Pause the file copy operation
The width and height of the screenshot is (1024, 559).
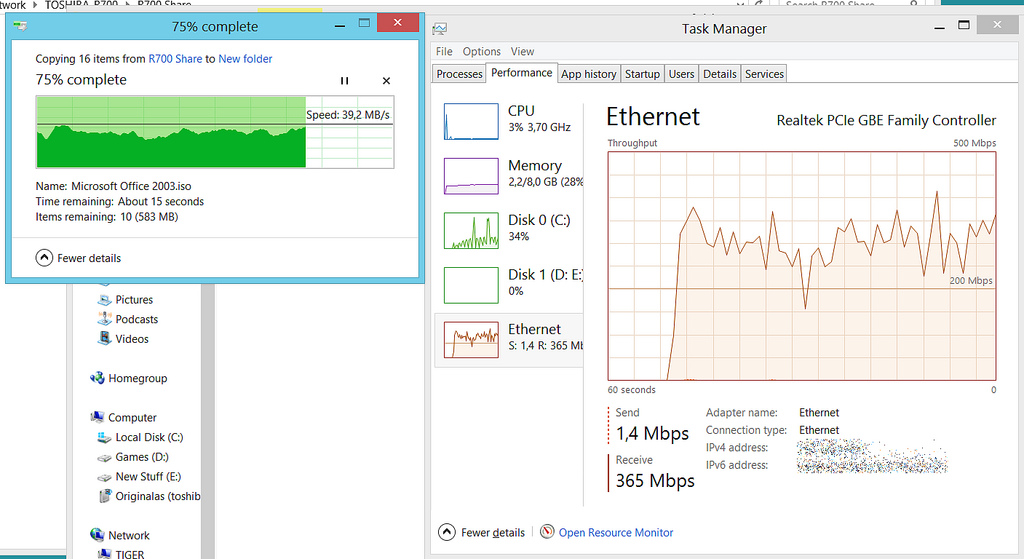click(x=344, y=80)
